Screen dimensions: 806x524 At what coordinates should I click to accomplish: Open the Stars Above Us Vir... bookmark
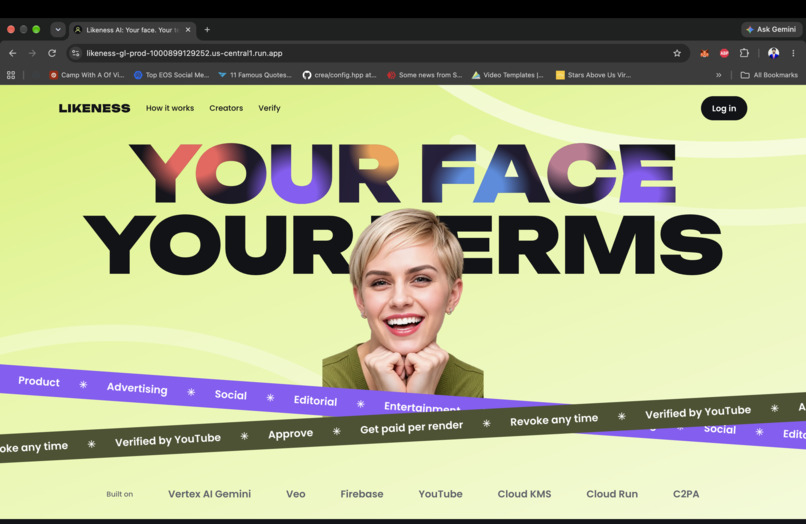point(593,75)
